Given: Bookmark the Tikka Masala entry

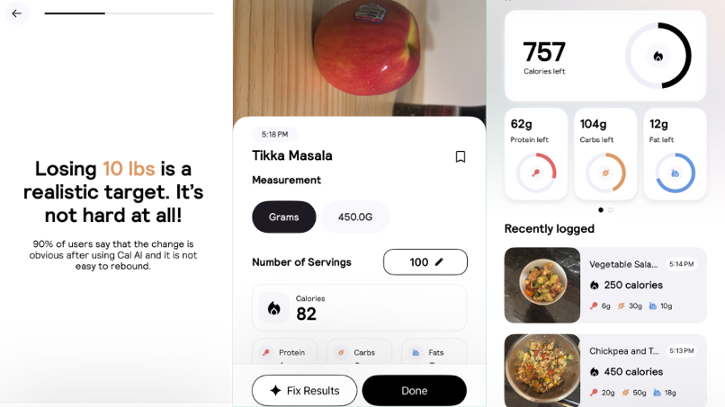Looking at the screenshot, I should [460, 157].
